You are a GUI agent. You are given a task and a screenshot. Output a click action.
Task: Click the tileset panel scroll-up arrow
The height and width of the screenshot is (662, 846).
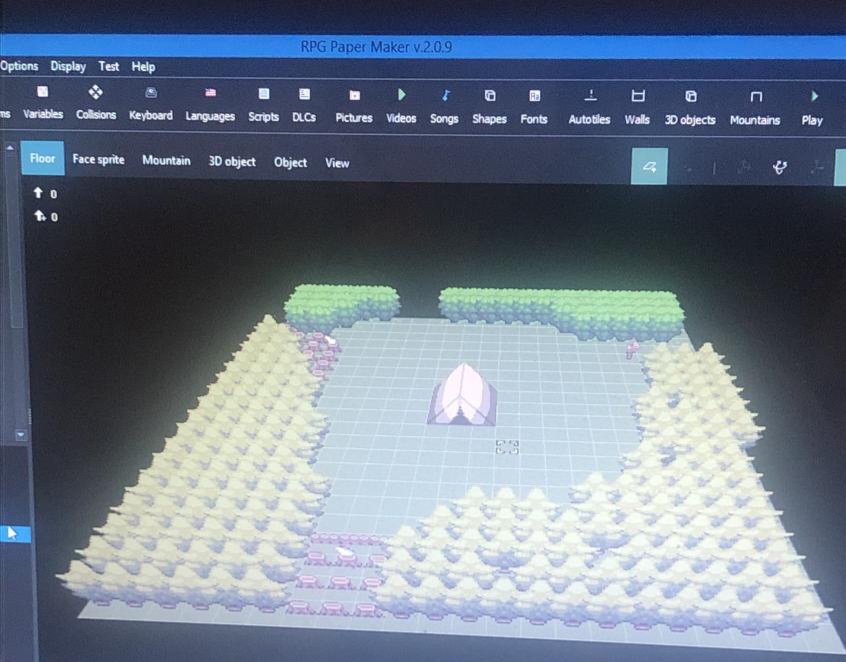pyautogui.click(x=10, y=147)
